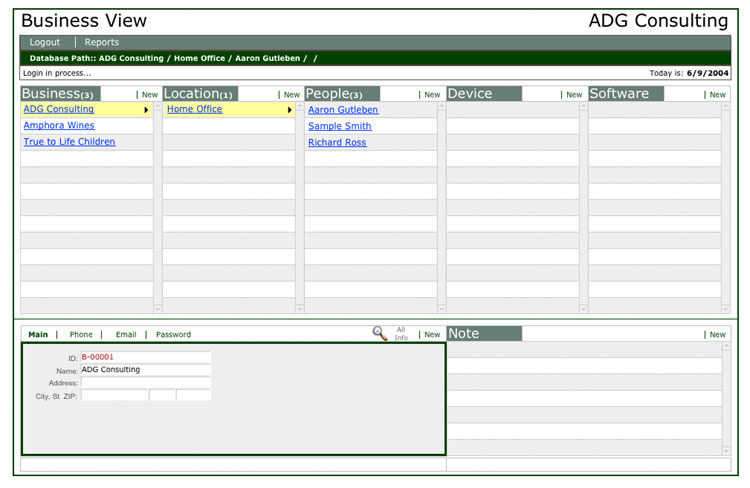
Task: Click the ZIP input field
Action: click(194, 395)
